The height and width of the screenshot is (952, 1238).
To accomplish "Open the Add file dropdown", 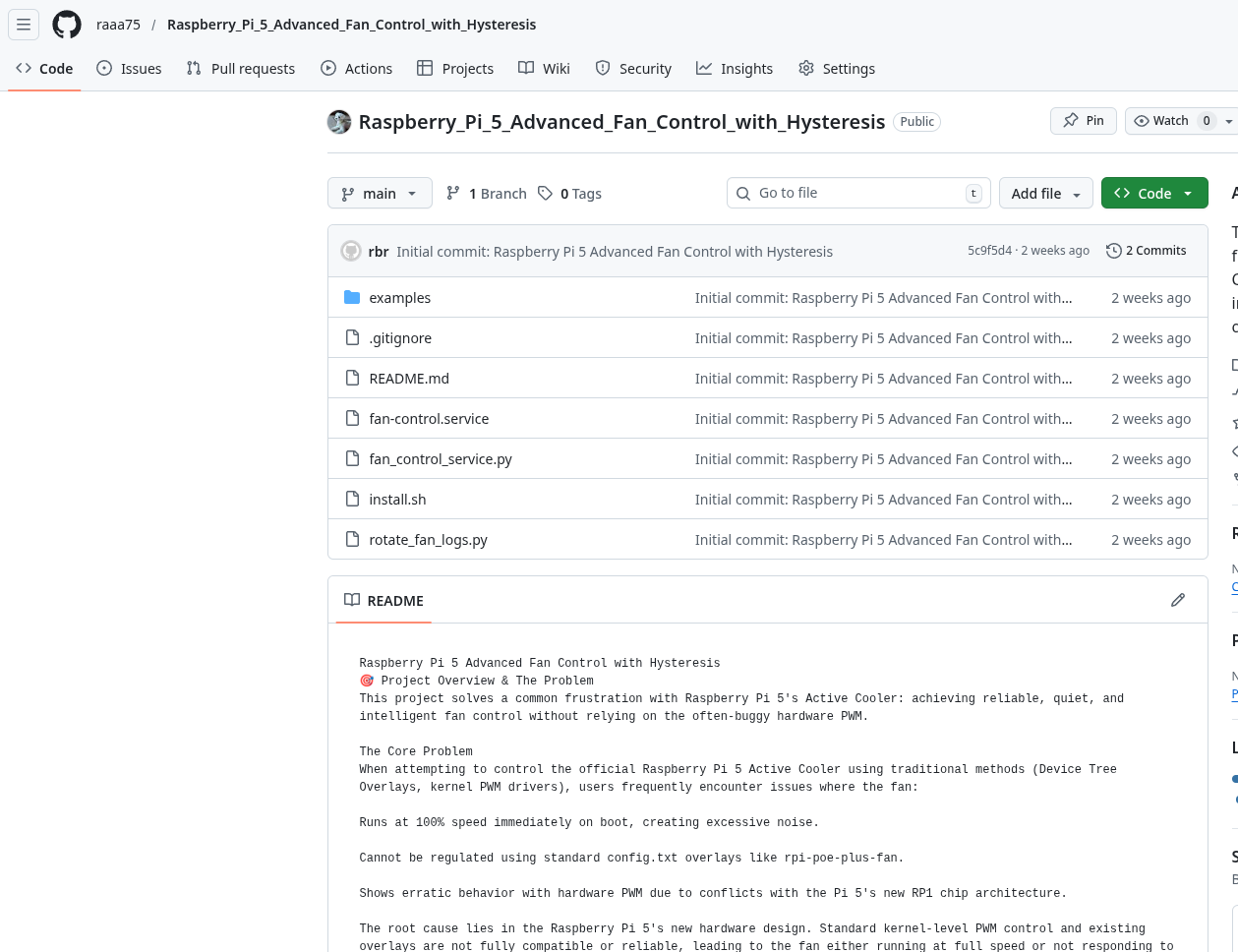I will [x=1045, y=194].
